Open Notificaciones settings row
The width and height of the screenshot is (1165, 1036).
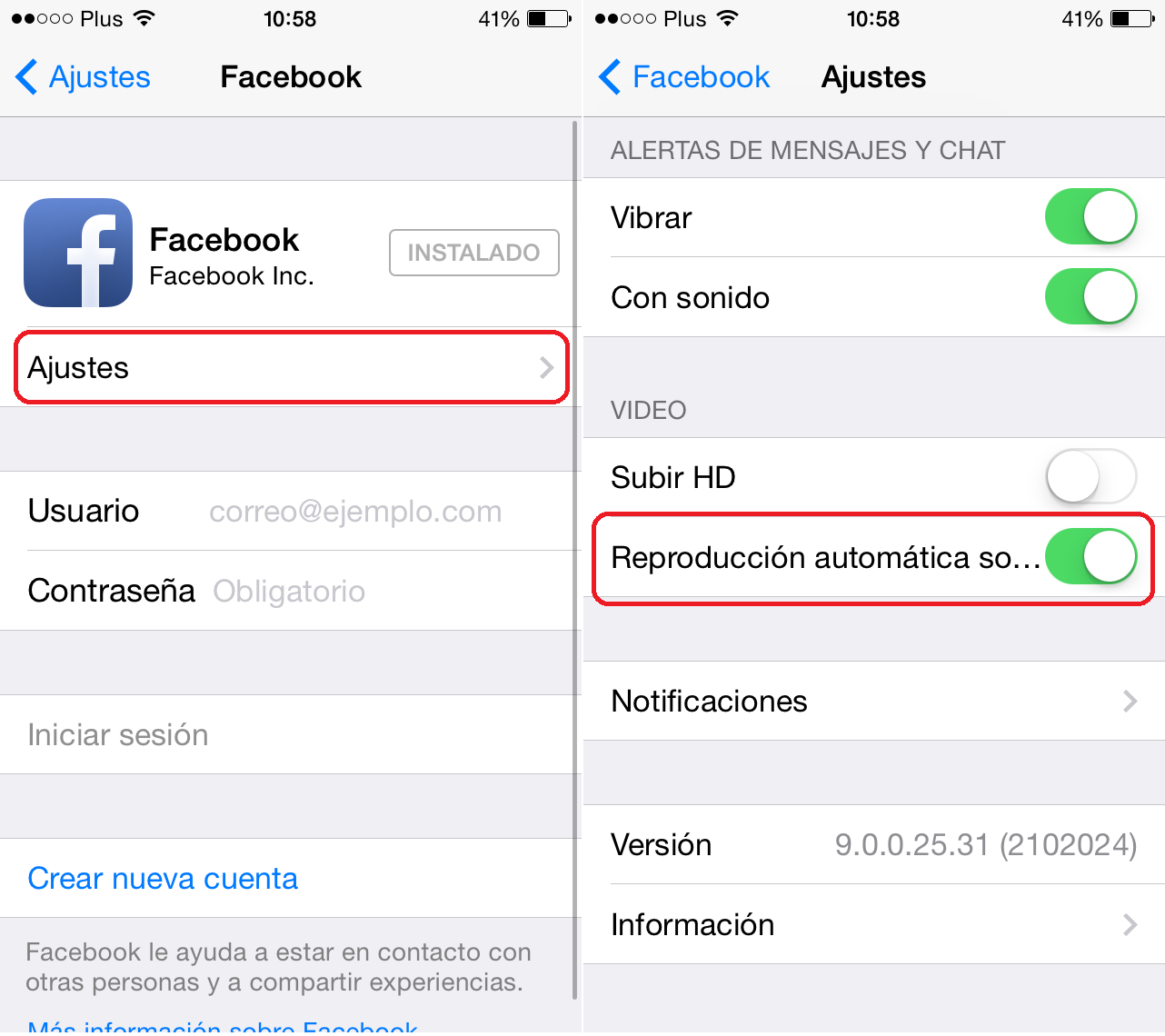click(874, 701)
